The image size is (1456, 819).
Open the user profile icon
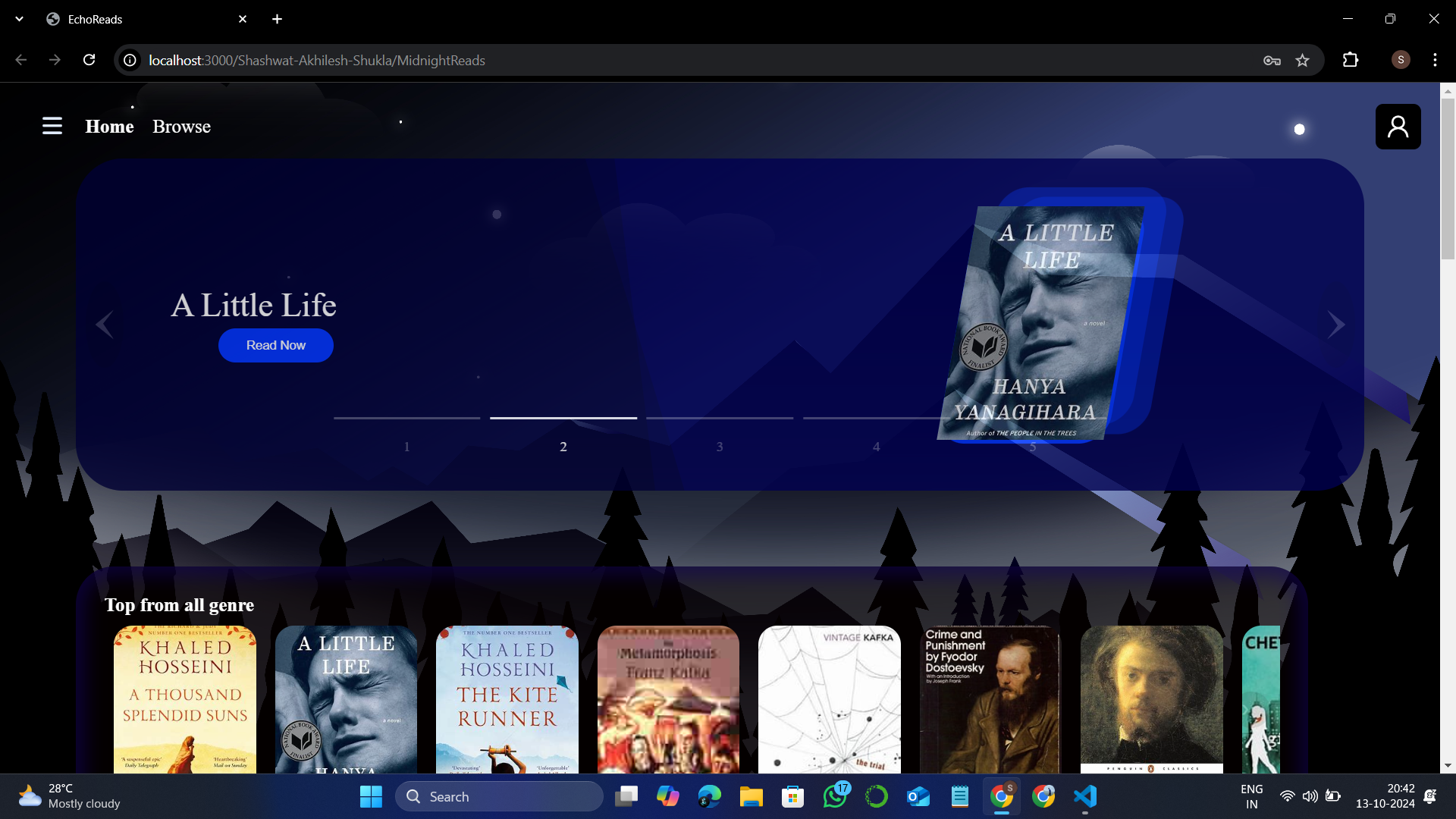1398,127
